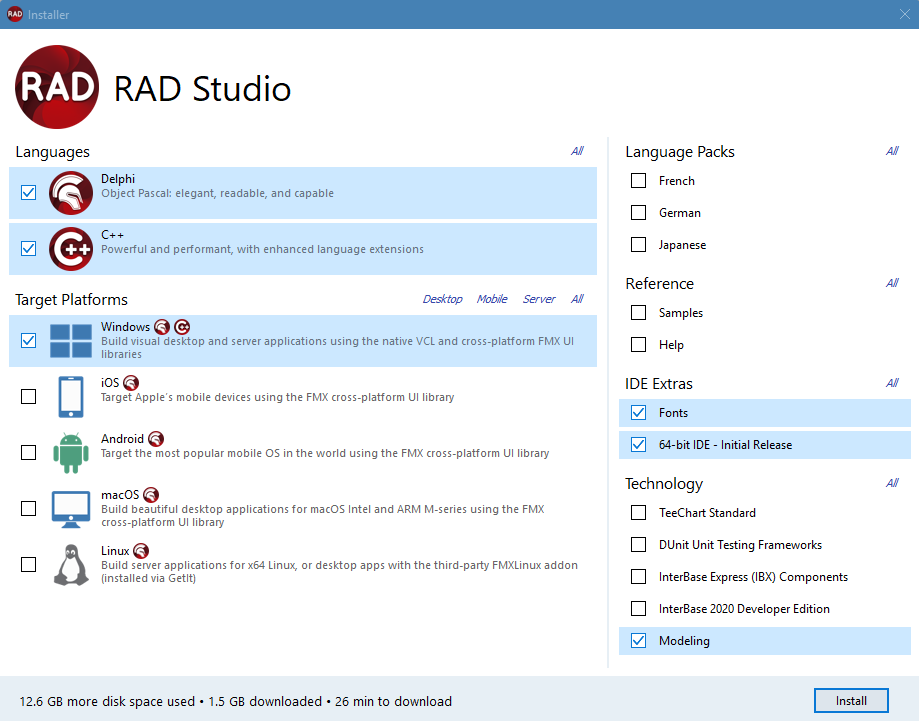
Task: Click the Install button
Action: (x=851, y=700)
